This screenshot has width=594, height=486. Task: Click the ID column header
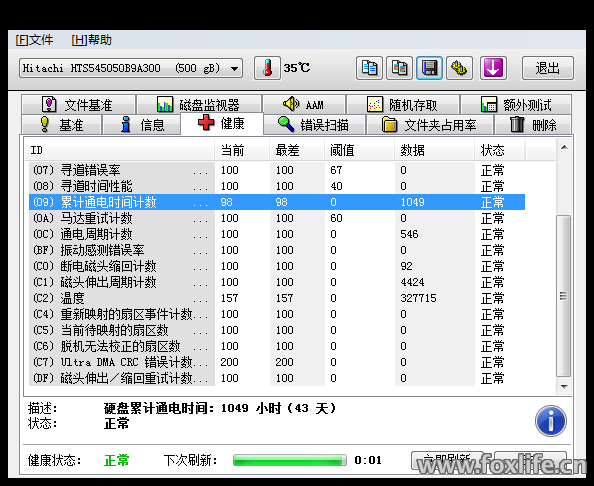(121, 150)
